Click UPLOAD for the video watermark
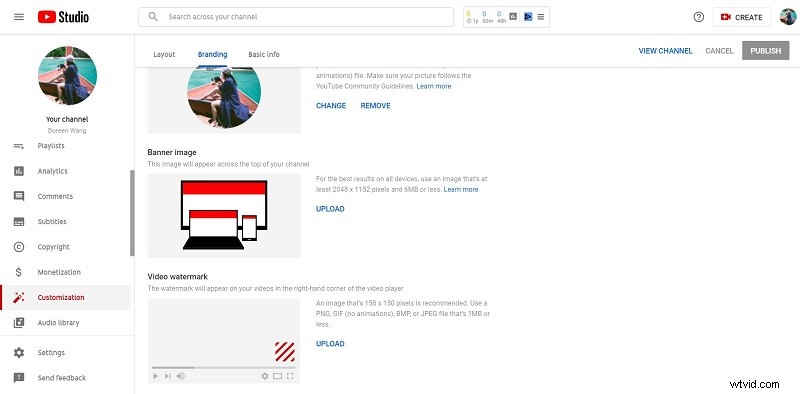This screenshot has width=800, height=394. [330, 343]
